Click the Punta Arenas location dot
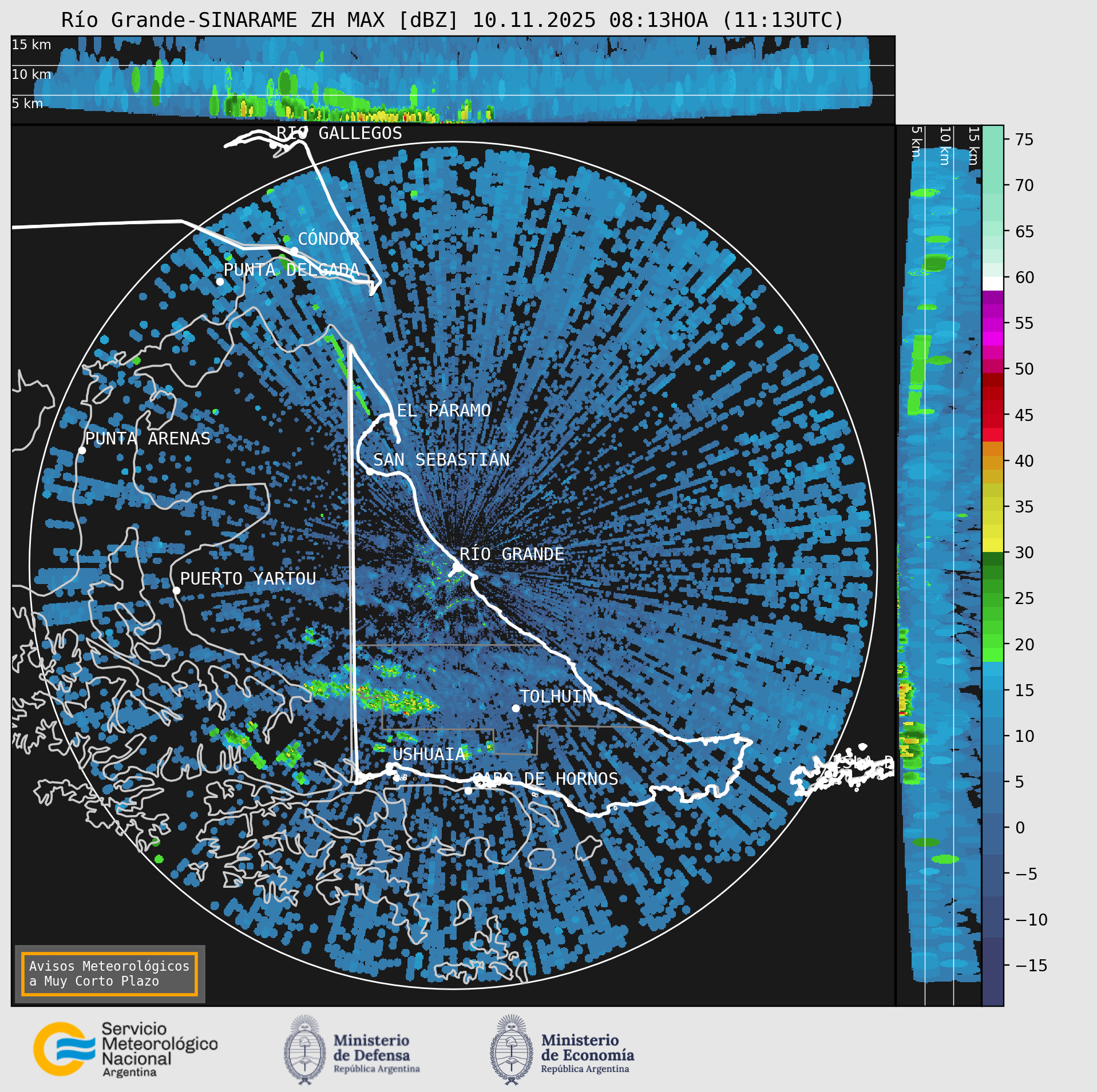This screenshot has height=1092, width=1097. pyautogui.click(x=82, y=451)
